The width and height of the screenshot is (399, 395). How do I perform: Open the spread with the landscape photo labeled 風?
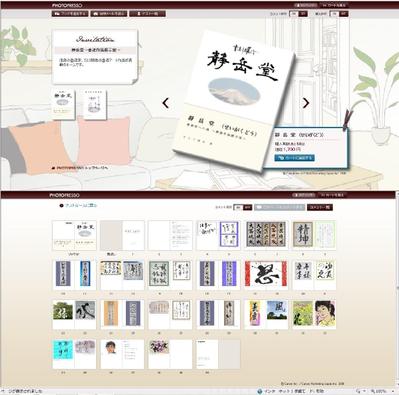266,315
